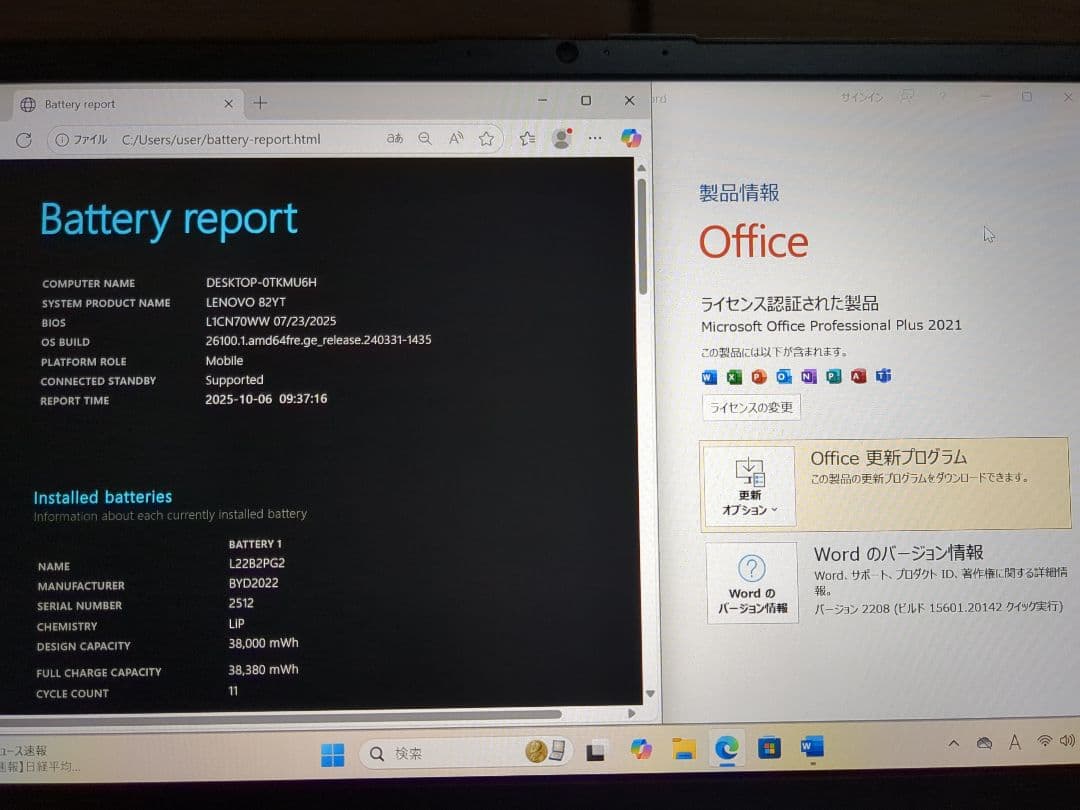
Task: Click the favorites star in the address bar
Action: 488,139
